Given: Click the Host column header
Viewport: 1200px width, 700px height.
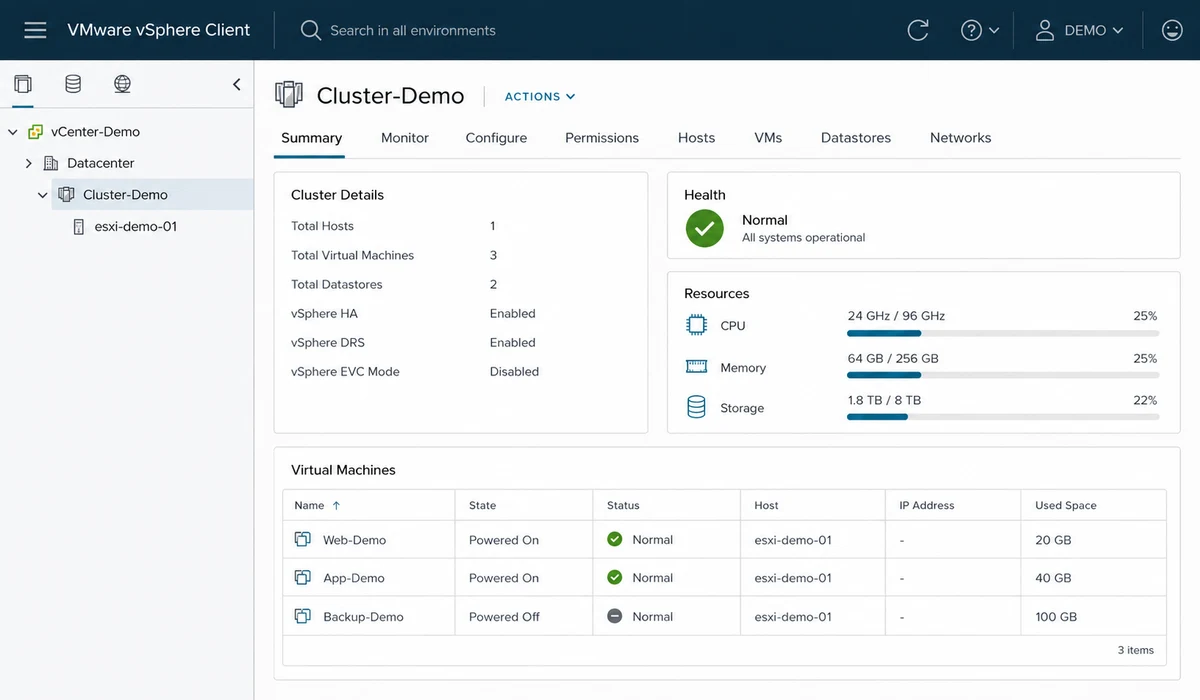Looking at the screenshot, I should (x=813, y=506).
